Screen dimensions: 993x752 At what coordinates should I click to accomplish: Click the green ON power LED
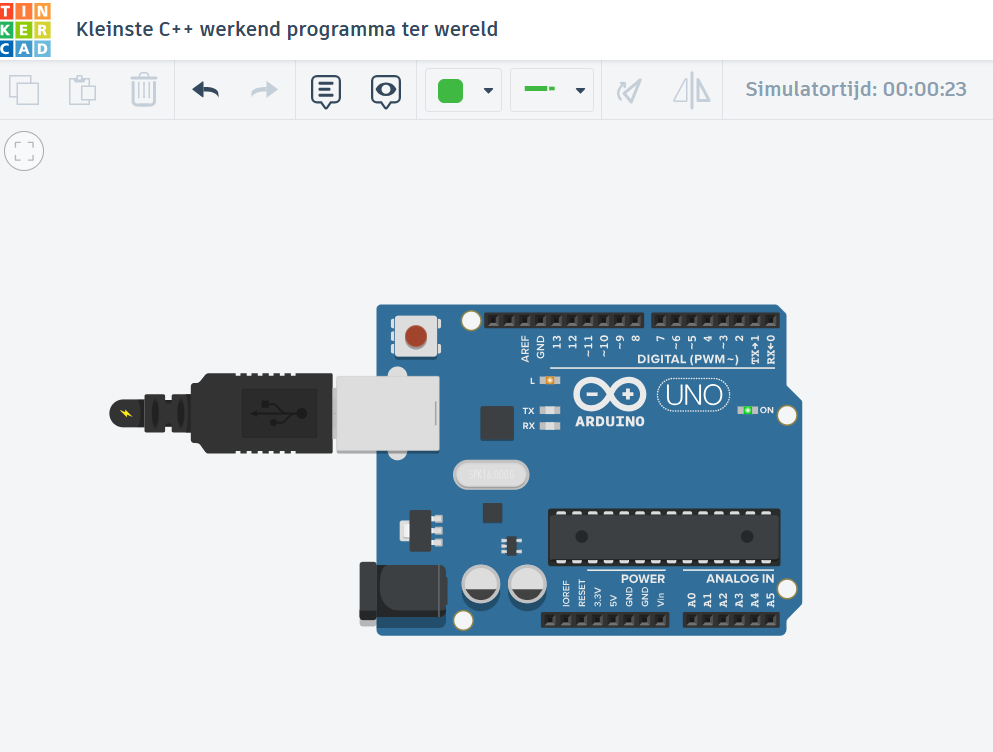pos(747,411)
